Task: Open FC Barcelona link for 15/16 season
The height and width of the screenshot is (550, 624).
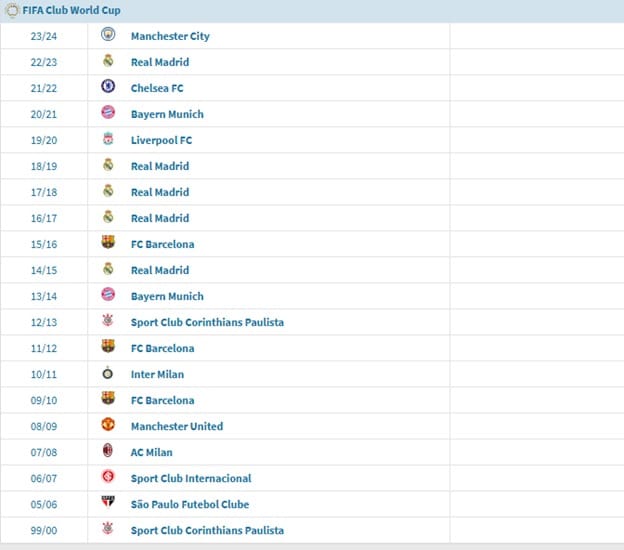Action: click(x=162, y=244)
